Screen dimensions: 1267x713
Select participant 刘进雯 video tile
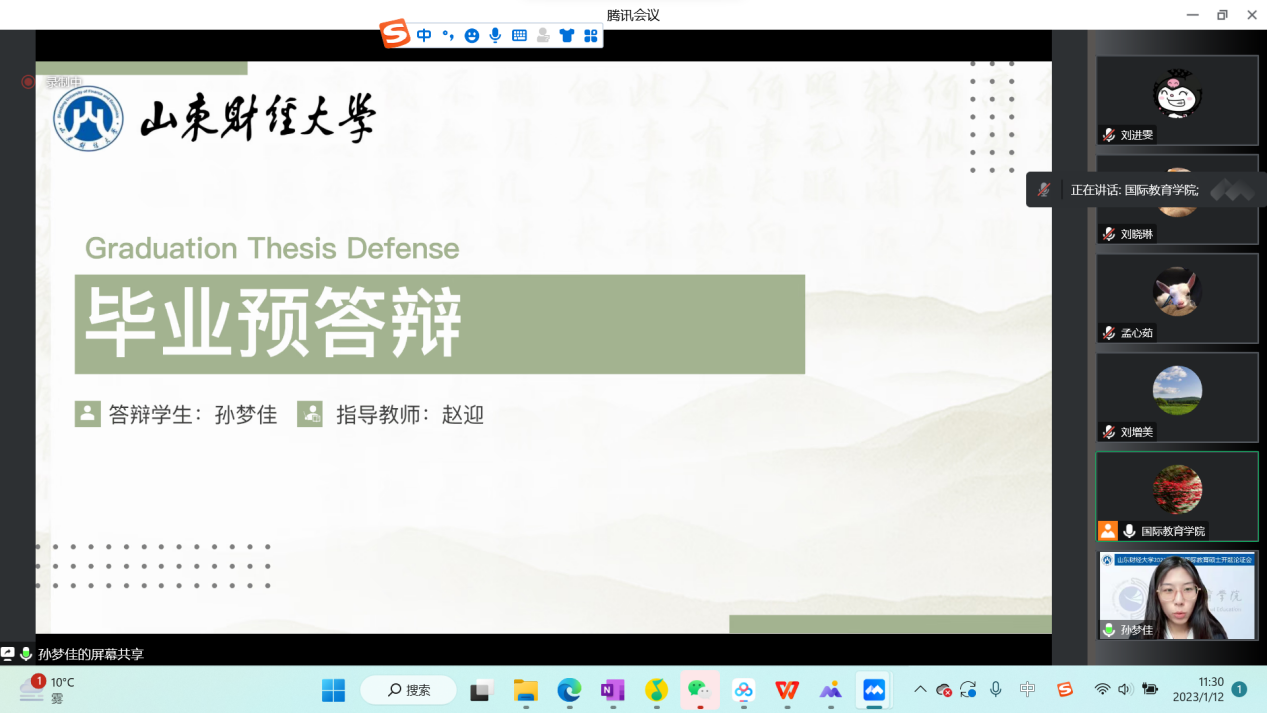tap(1176, 100)
